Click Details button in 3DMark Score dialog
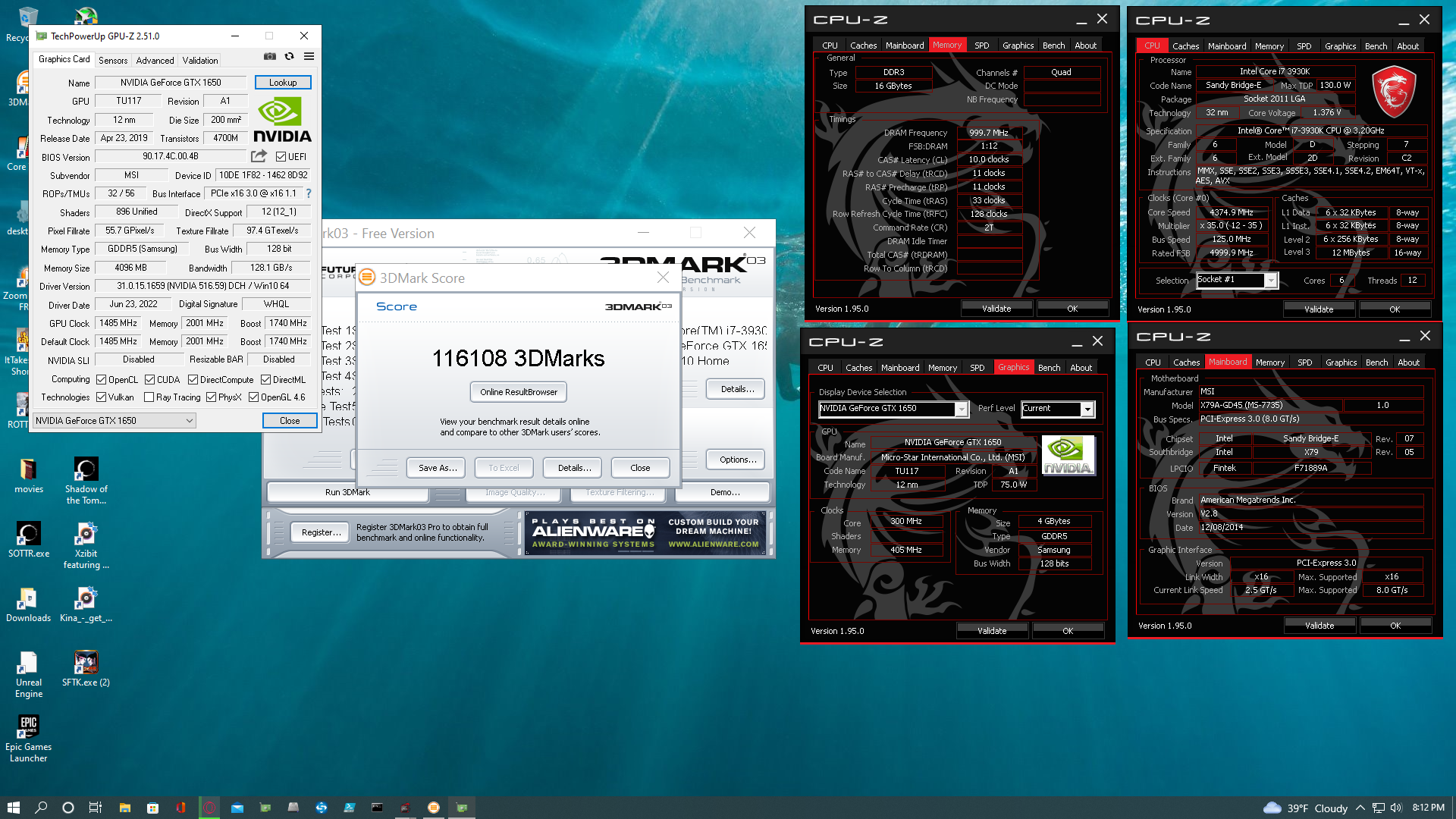The image size is (1456, 819). click(x=574, y=468)
